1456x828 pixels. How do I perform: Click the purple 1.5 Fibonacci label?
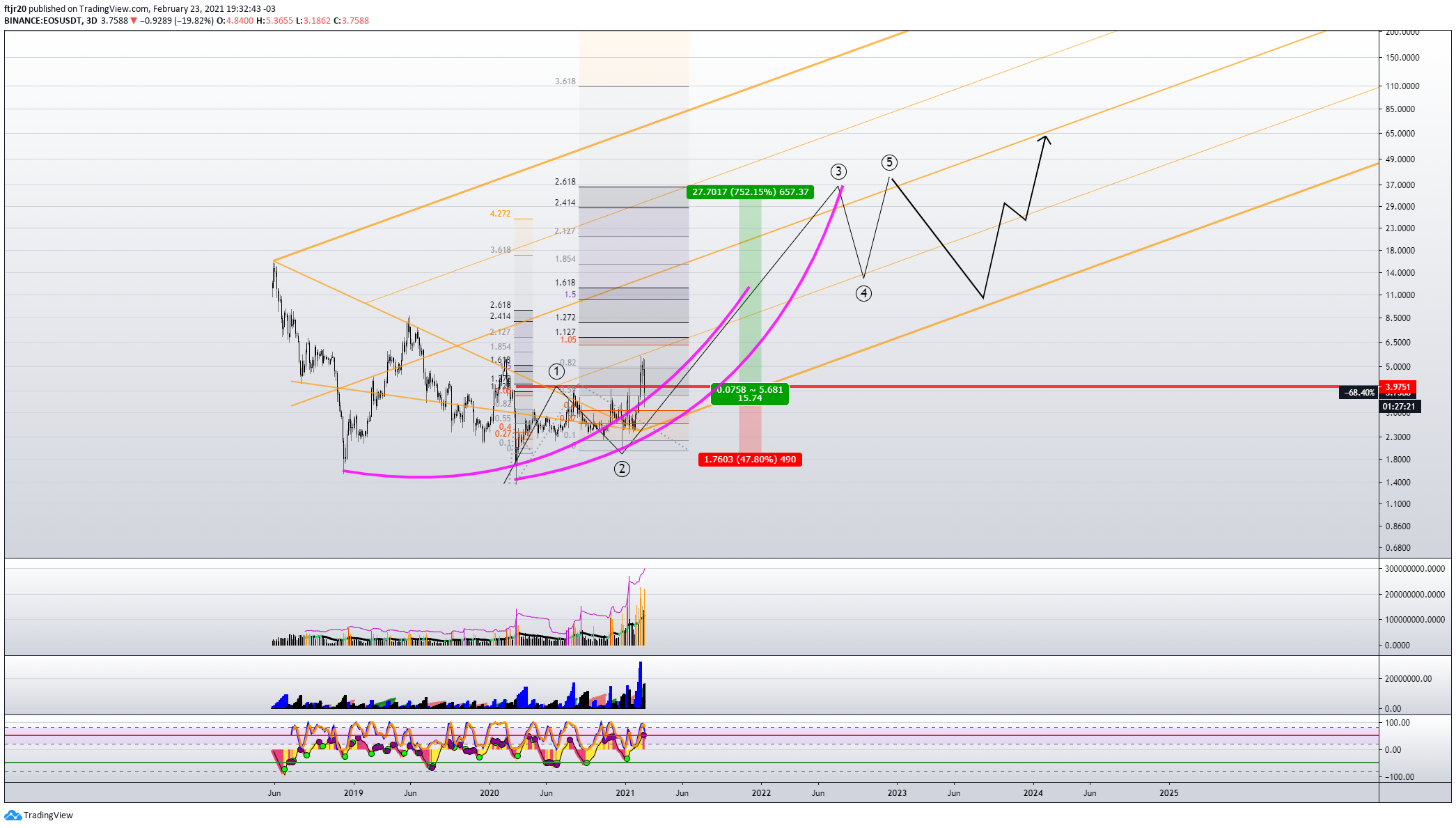coord(570,295)
